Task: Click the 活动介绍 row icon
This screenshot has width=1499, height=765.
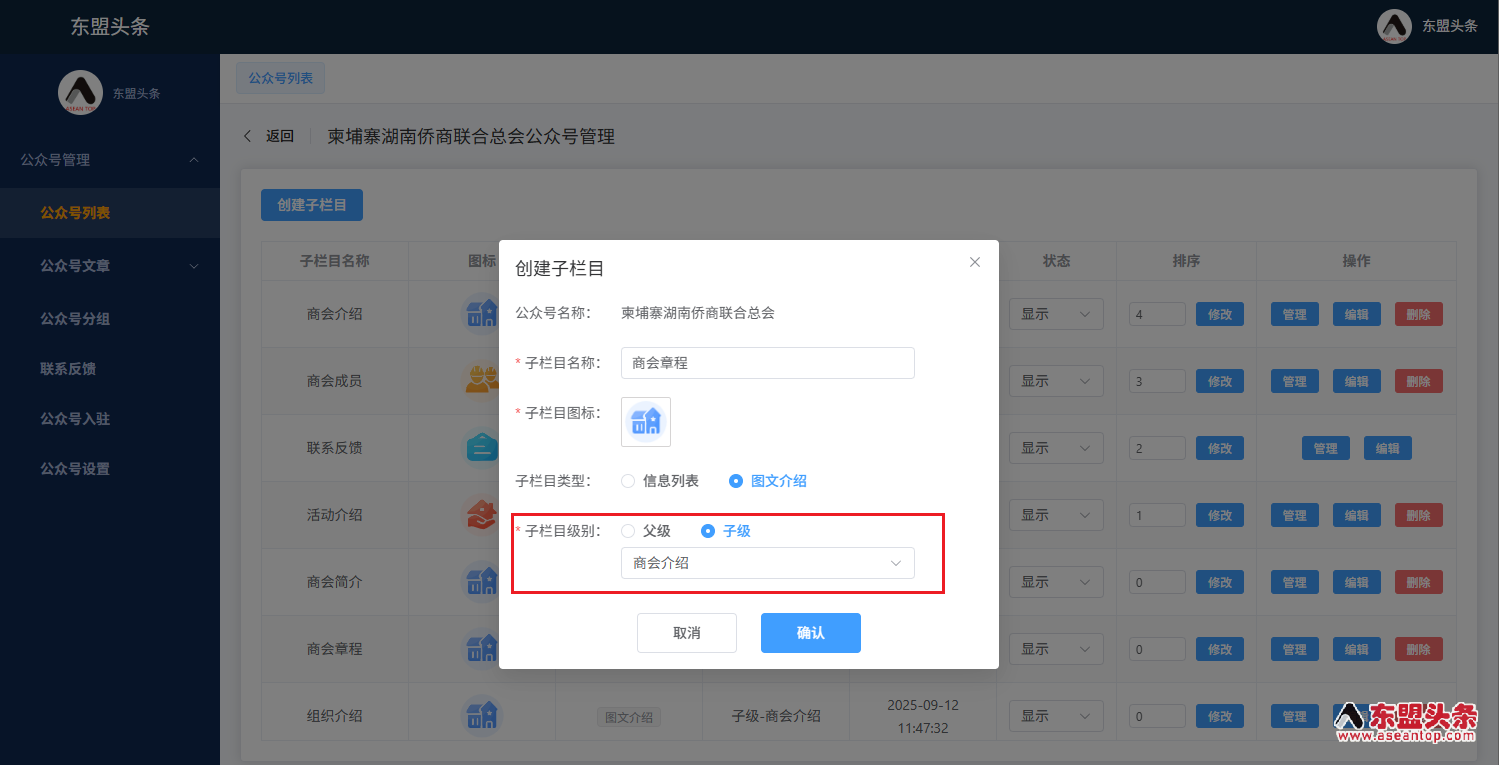Action: pyautogui.click(x=481, y=515)
